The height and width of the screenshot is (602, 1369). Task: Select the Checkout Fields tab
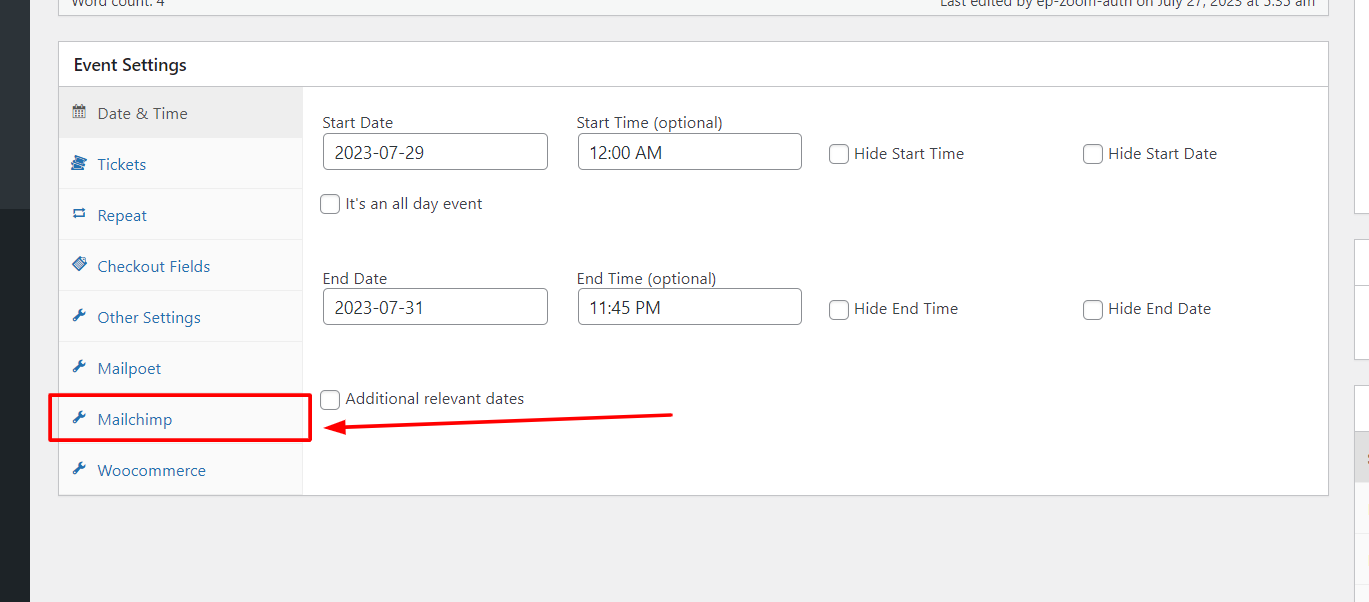(x=153, y=266)
